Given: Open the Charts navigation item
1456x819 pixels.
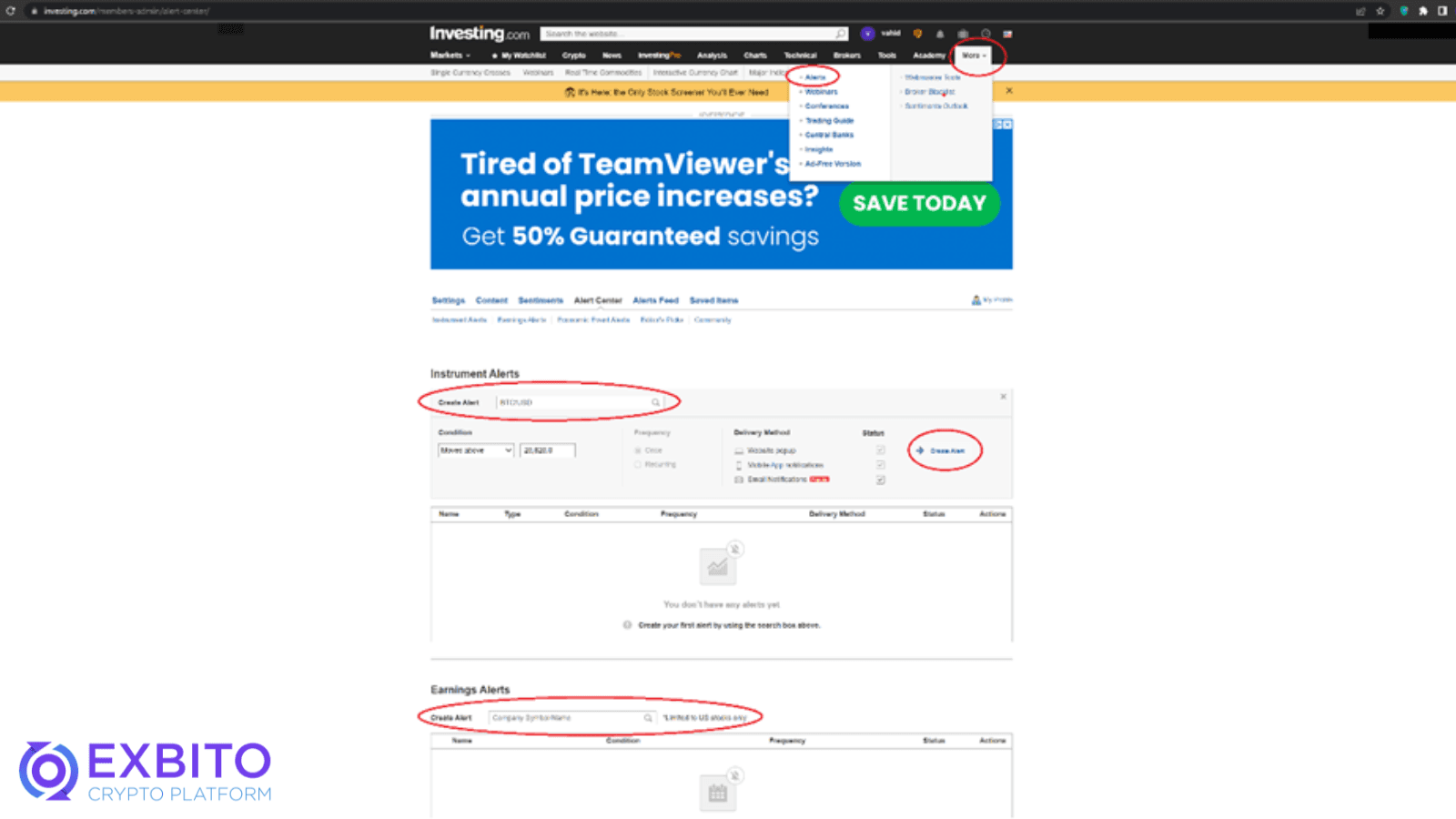Looking at the screenshot, I should click(755, 56).
